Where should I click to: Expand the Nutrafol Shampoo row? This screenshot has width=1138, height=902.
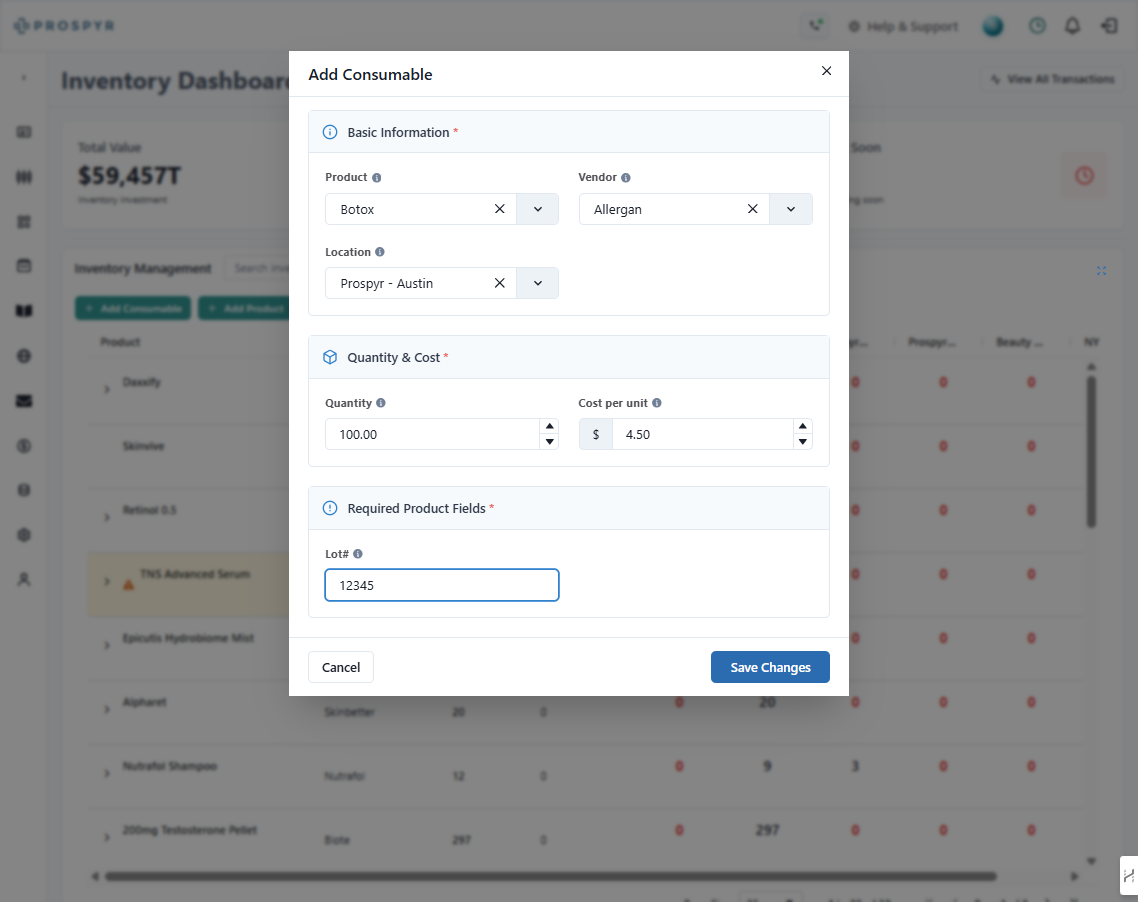tap(107, 773)
